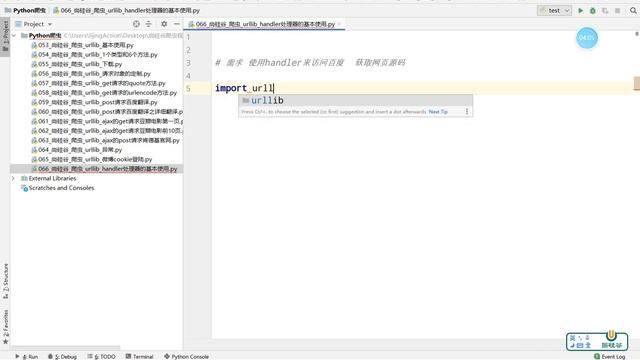Image resolution: width=640 pixels, height=360 pixels.
Task: Click the Next Tip link in the completion popup
Action: click(x=438, y=111)
